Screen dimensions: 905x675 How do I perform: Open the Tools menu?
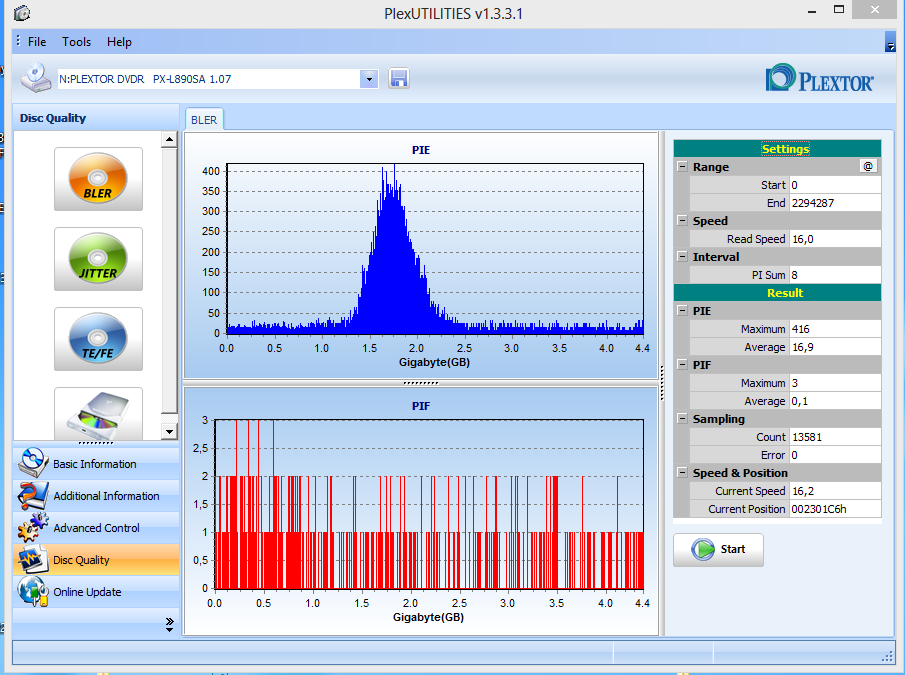(x=77, y=42)
